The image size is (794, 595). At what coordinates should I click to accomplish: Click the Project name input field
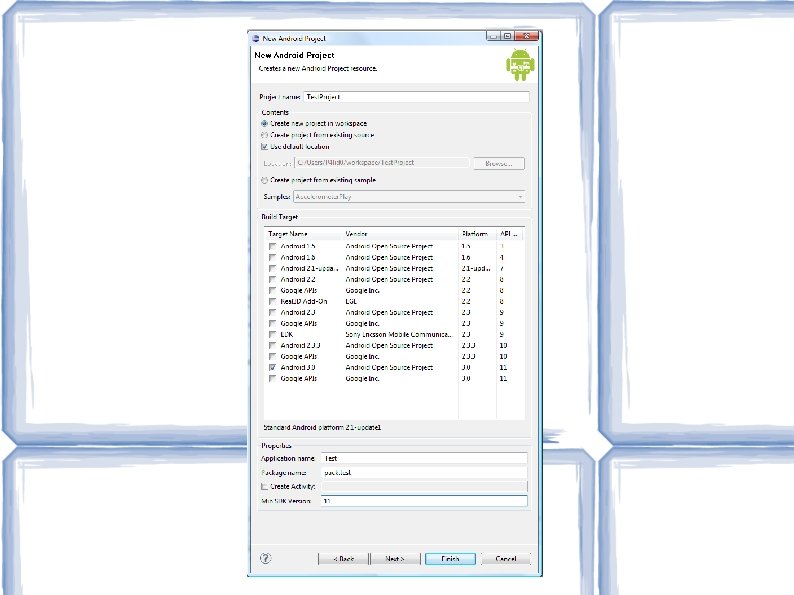[x=416, y=97]
